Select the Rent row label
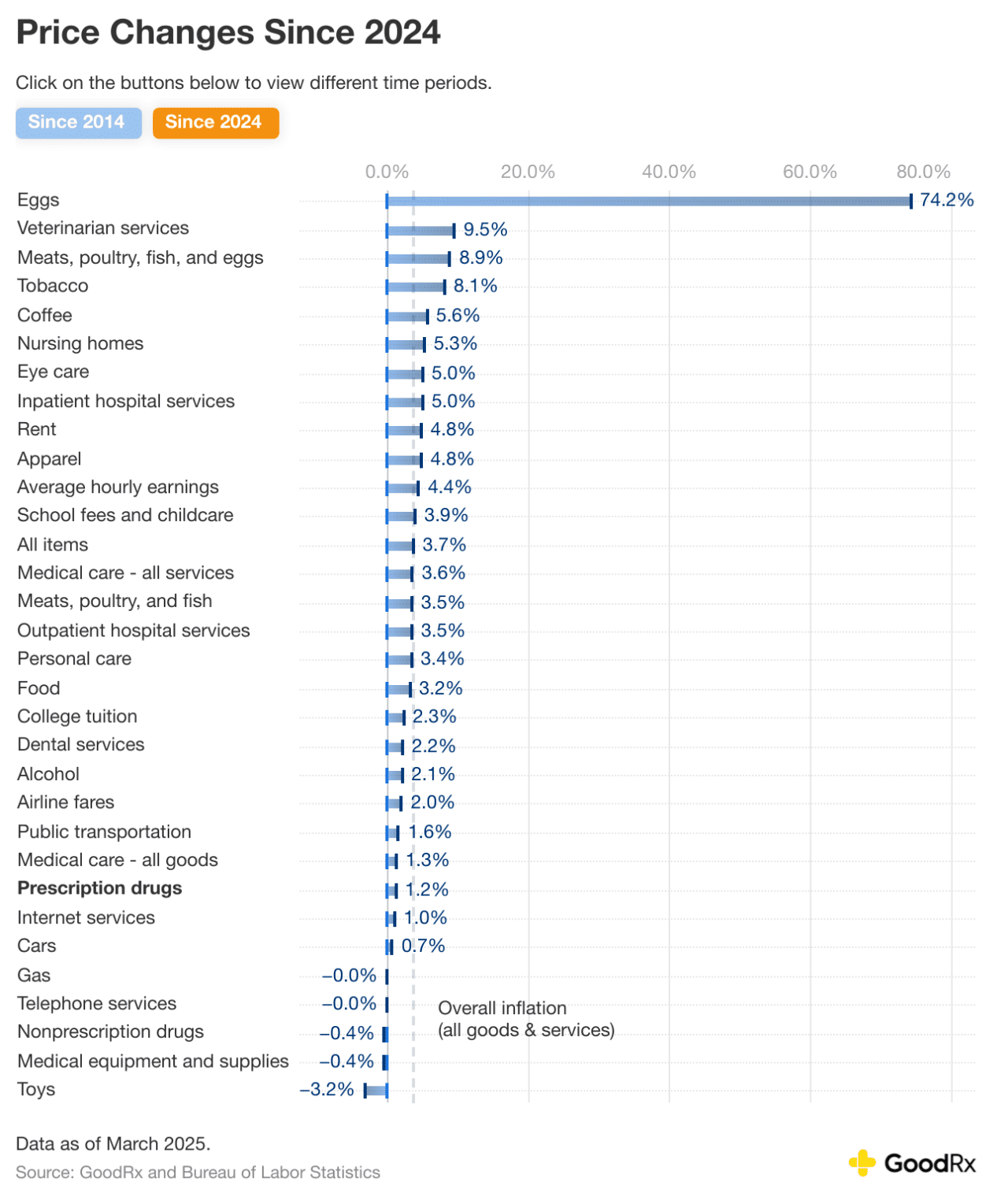This screenshot has width=1008, height=1200. pyautogui.click(x=35, y=429)
